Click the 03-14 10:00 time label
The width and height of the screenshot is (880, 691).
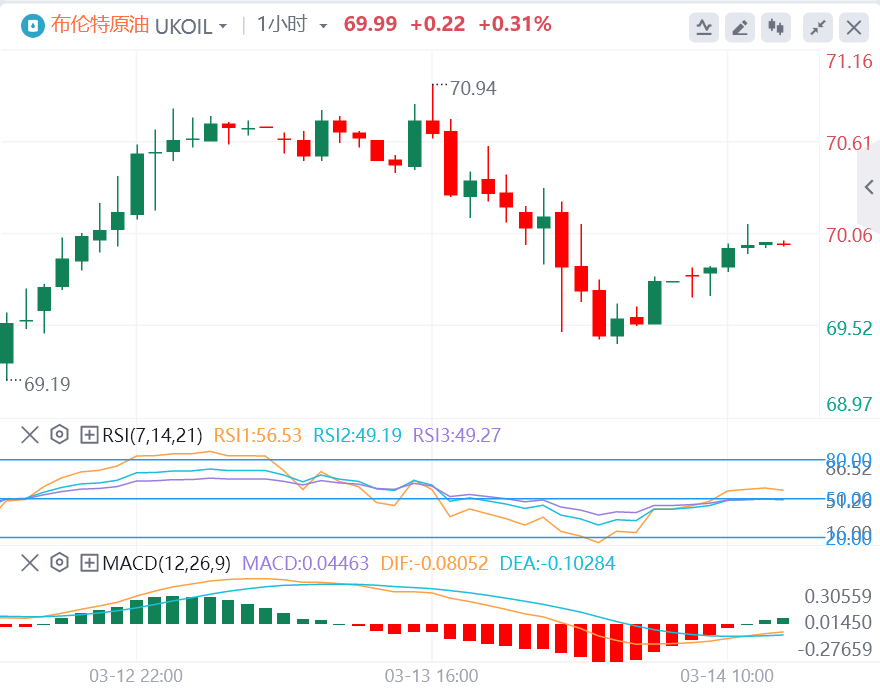tap(727, 675)
